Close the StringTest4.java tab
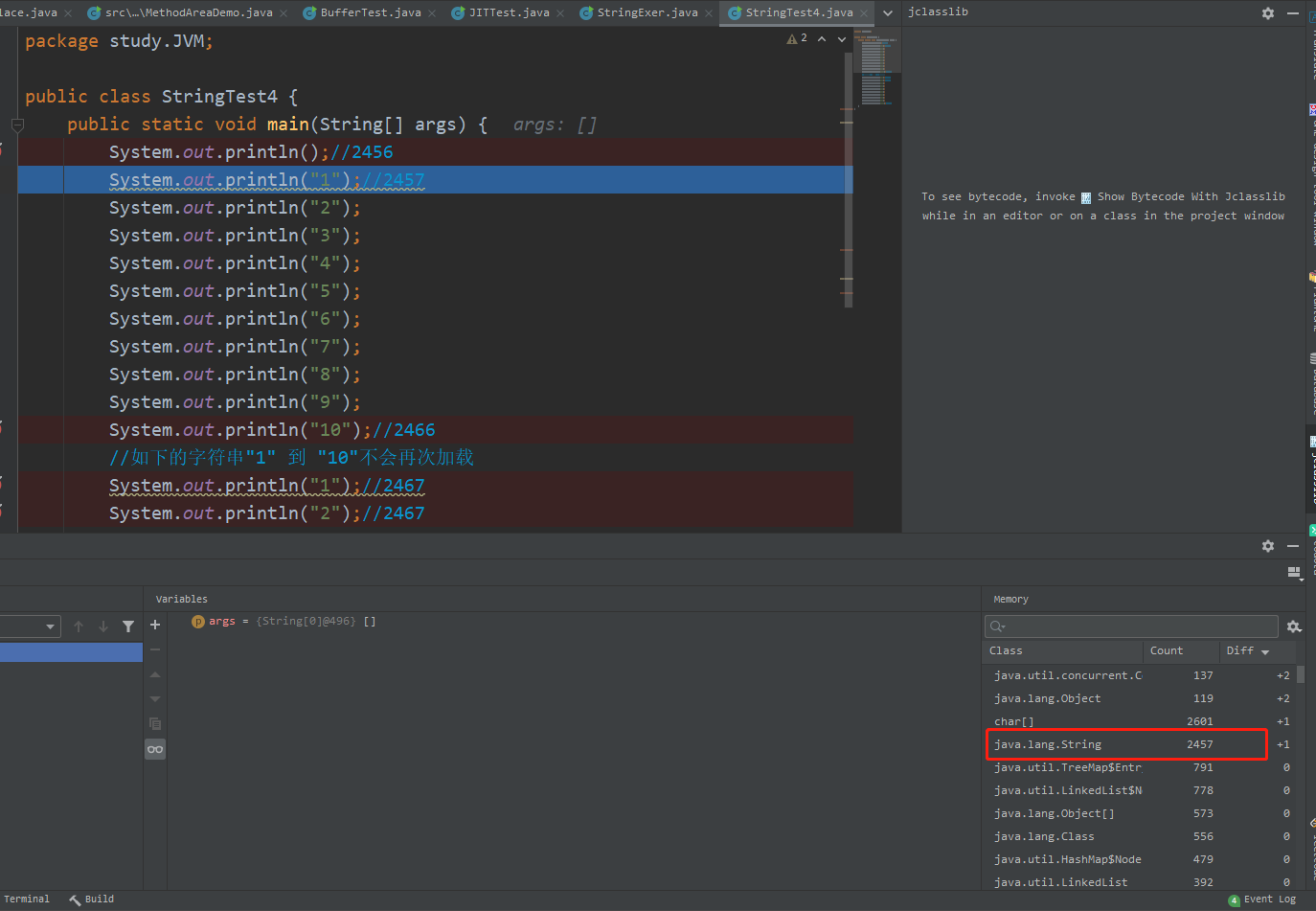 point(864,13)
